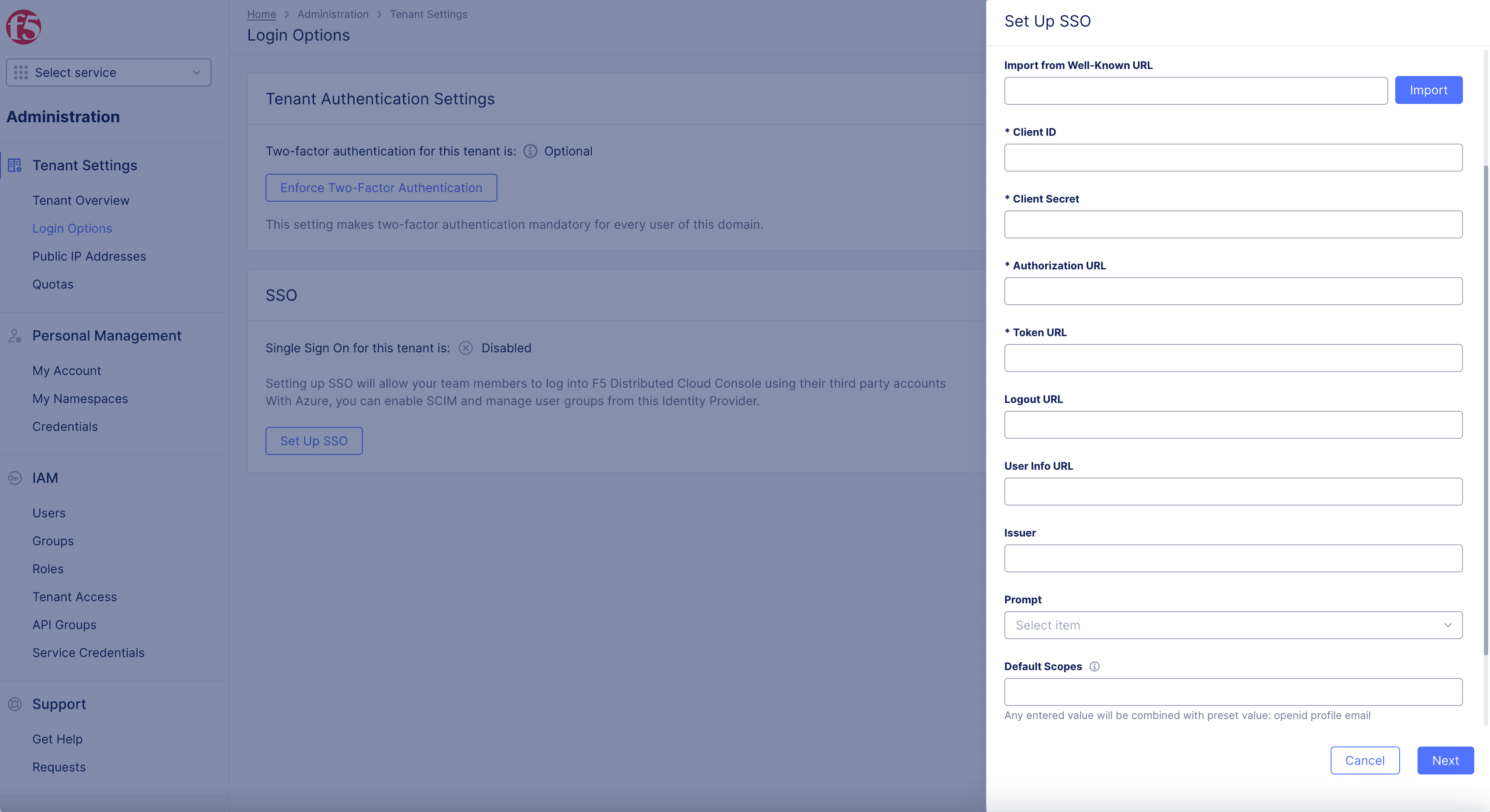Open Roles under IAM
The width and height of the screenshot is (1490, 812).
[48, 568]
